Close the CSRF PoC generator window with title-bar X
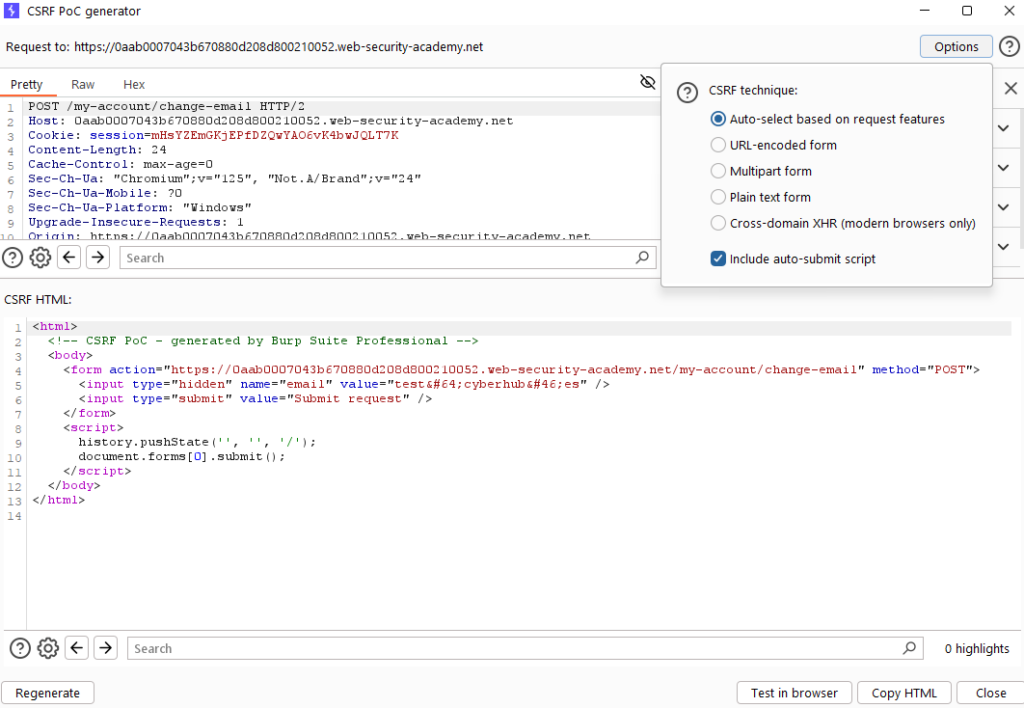The height and width of the screenshot is (708, 1024). click(x=1009, y=11)
